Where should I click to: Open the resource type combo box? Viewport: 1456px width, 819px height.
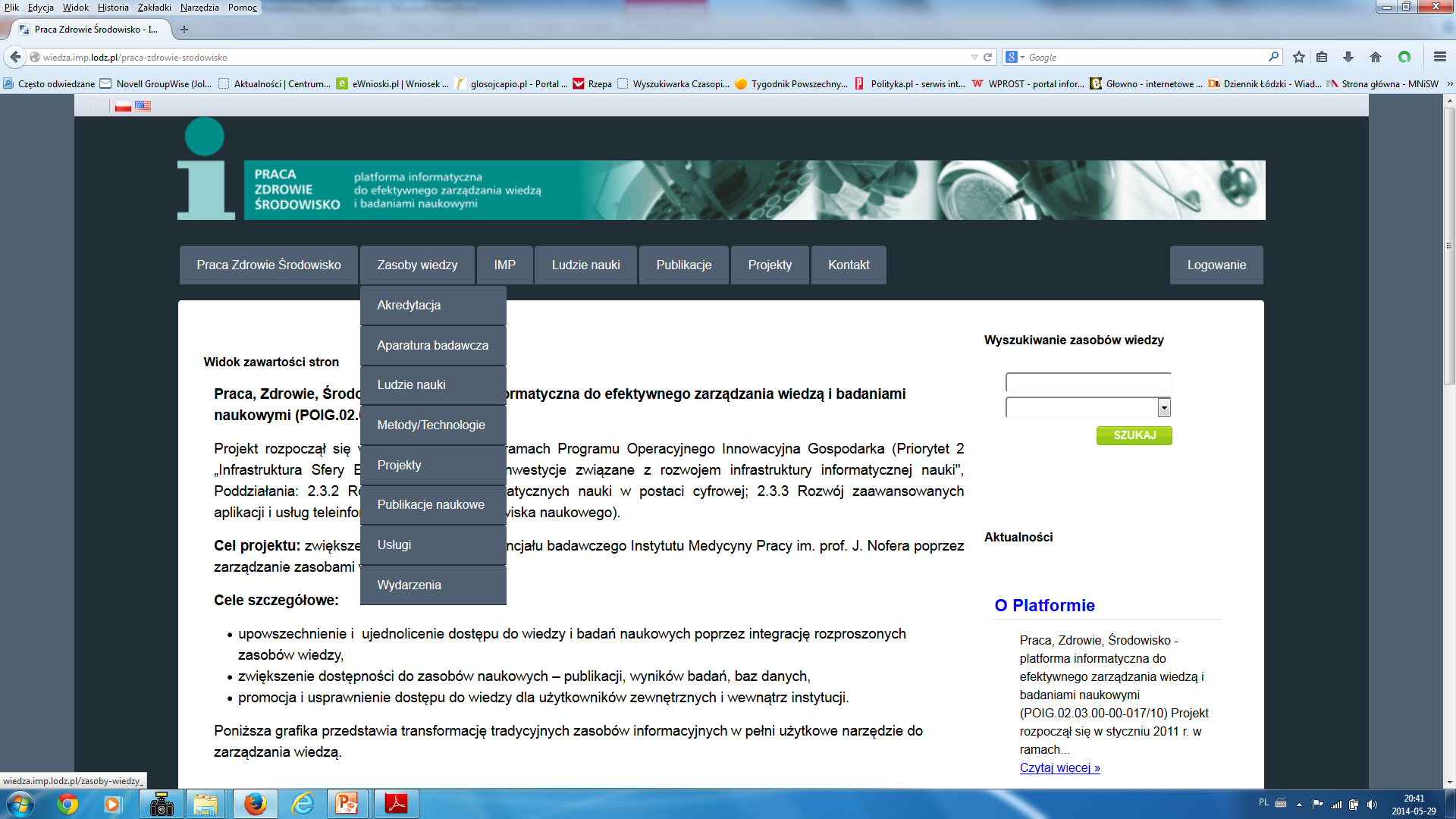(x=1088, y=407)
